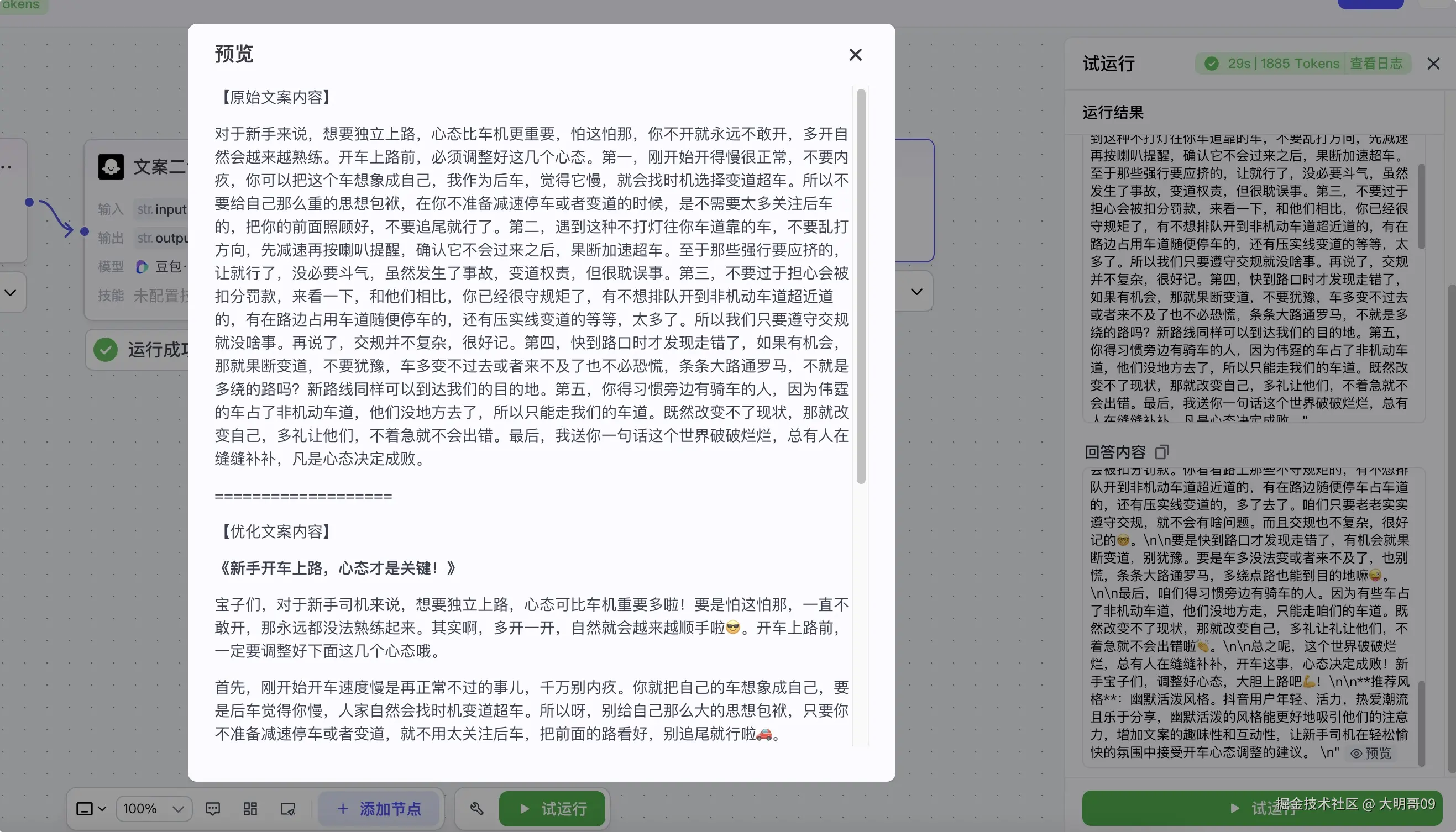Click the preview dialog scrollbar thumb
Screen dimensions: 1456x832
click(861, 286)
